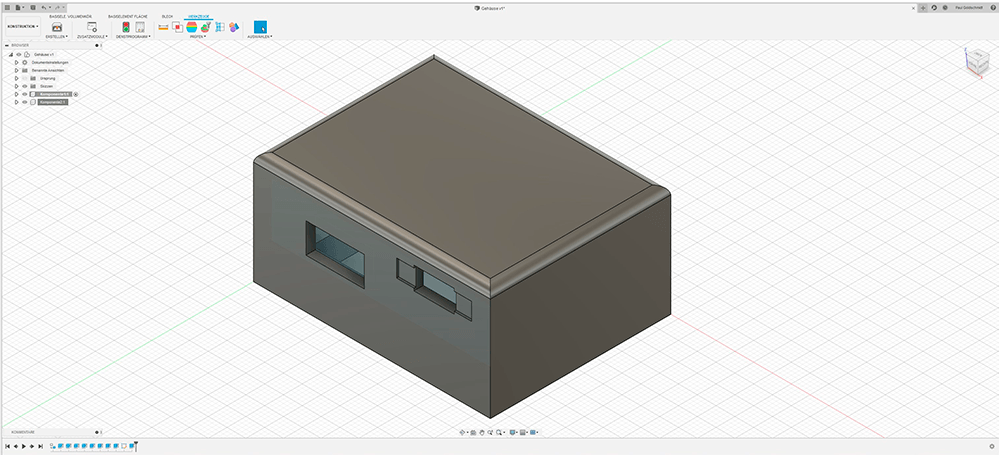Image resolution: width=999 pixels, height=455 pixels.
Task: Click the Dienstprogramm traffic light icon
Action: (x=126, y=27)
